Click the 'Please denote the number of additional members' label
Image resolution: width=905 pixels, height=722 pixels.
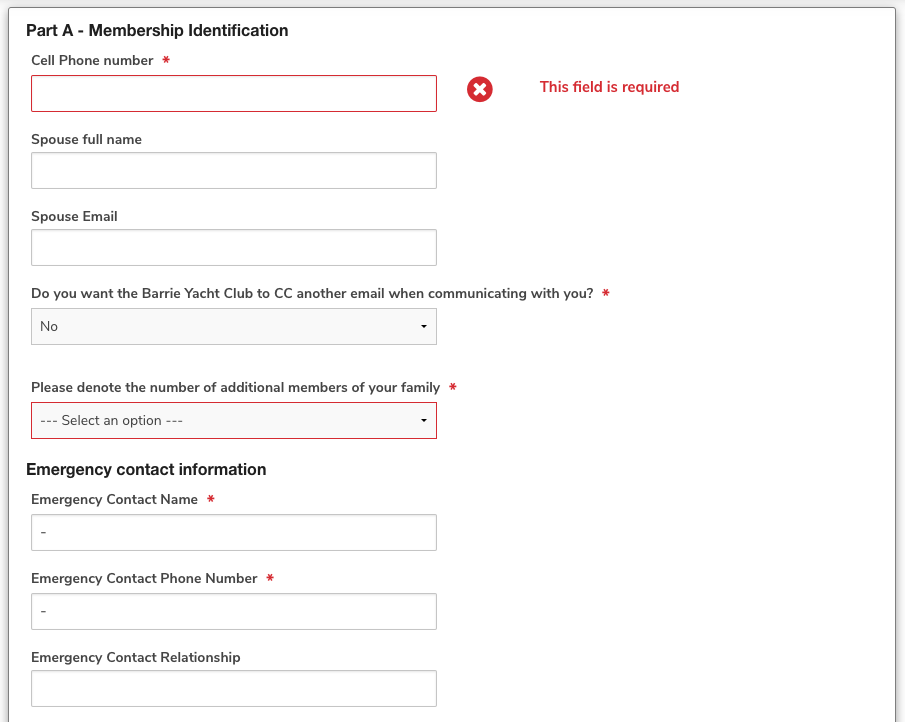235,387
